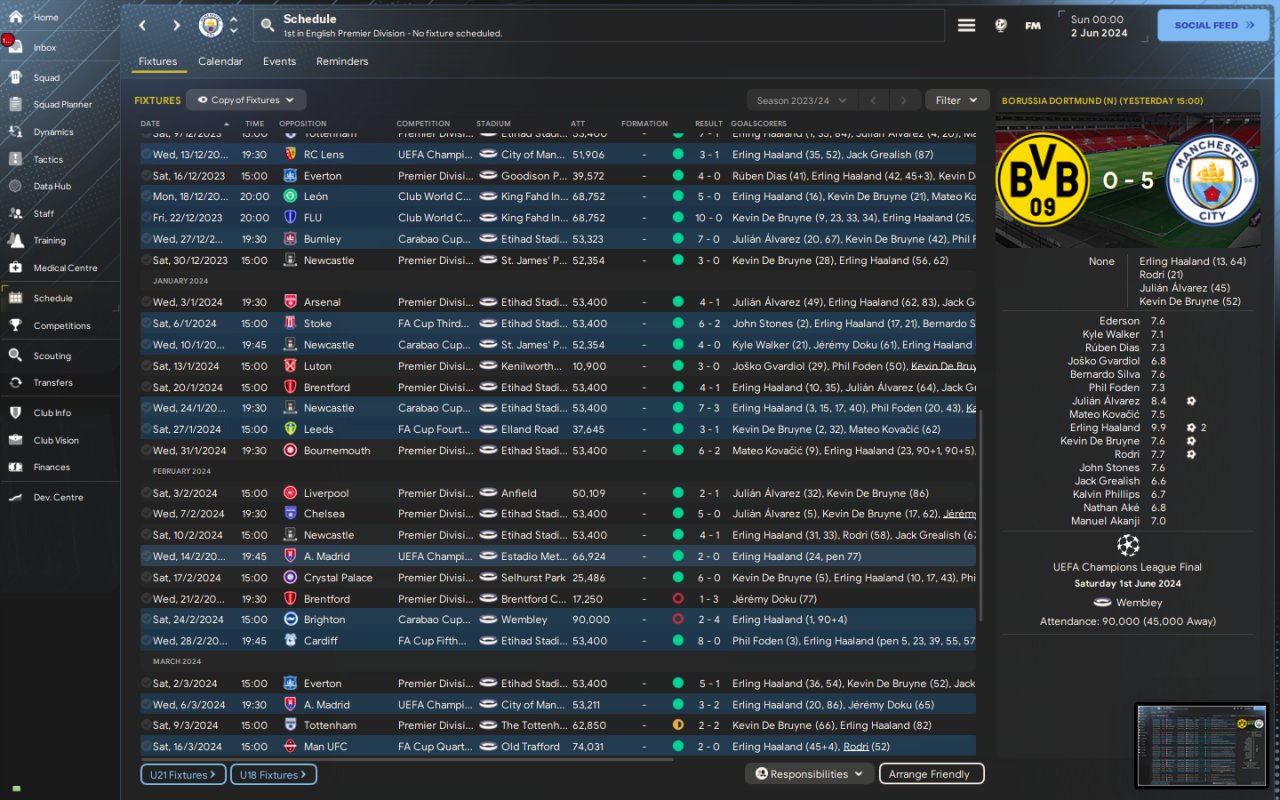Select the Arsenal fixture row
Viewport: 1280px width, 800px height.
(558, 302)
